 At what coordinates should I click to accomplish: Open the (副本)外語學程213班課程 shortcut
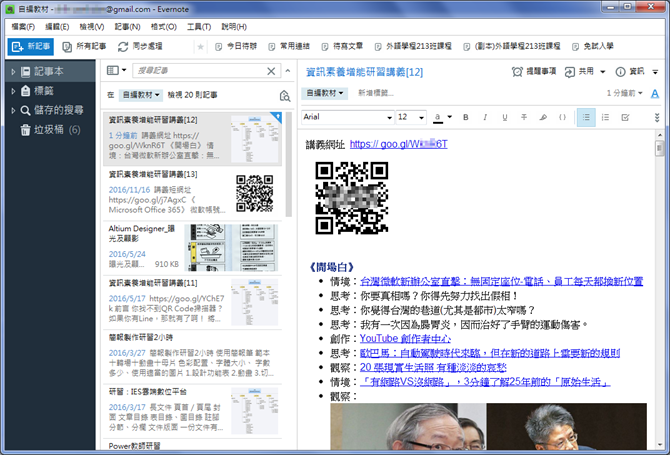click(512, 47)
